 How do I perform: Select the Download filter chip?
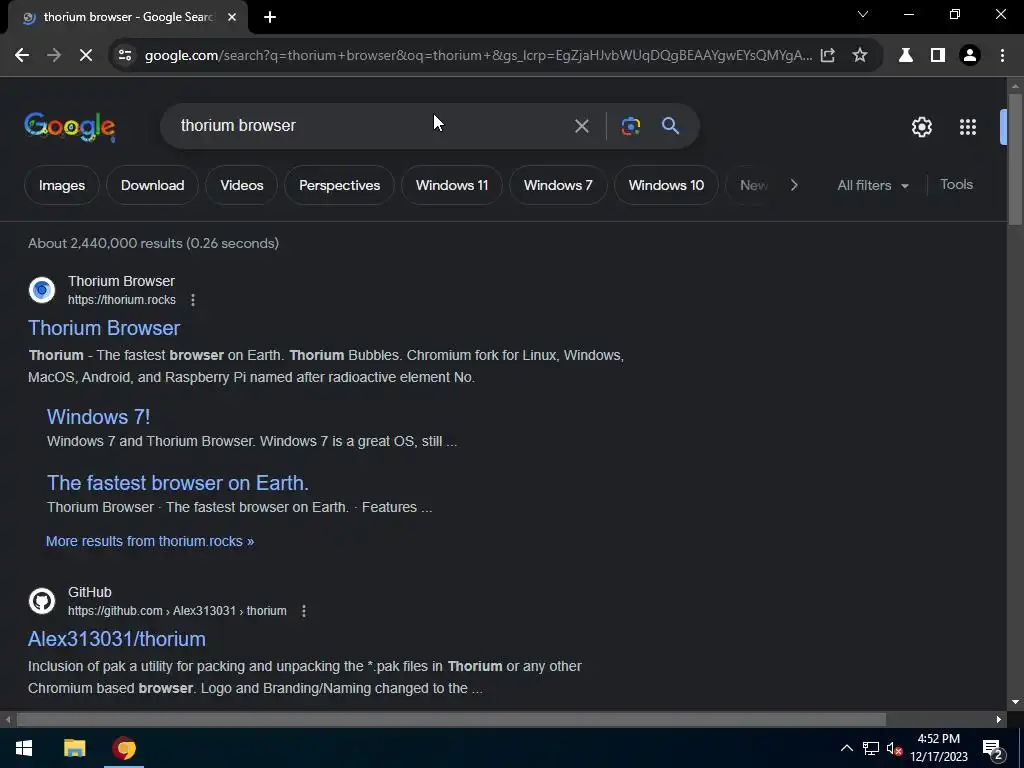click(x=152, y=185)
